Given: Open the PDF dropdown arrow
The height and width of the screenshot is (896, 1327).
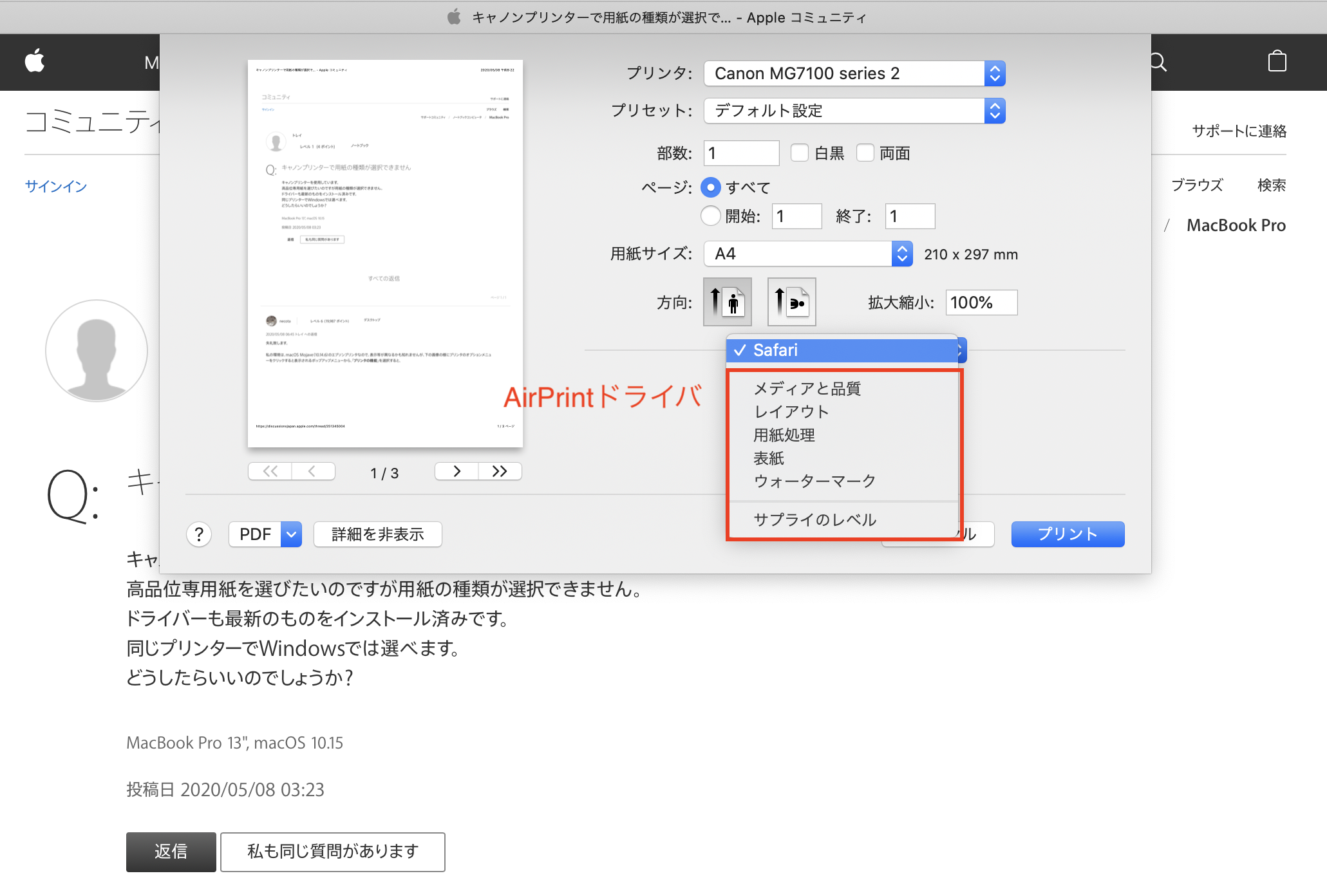Looking at the screenshot, I should point(292,534).
